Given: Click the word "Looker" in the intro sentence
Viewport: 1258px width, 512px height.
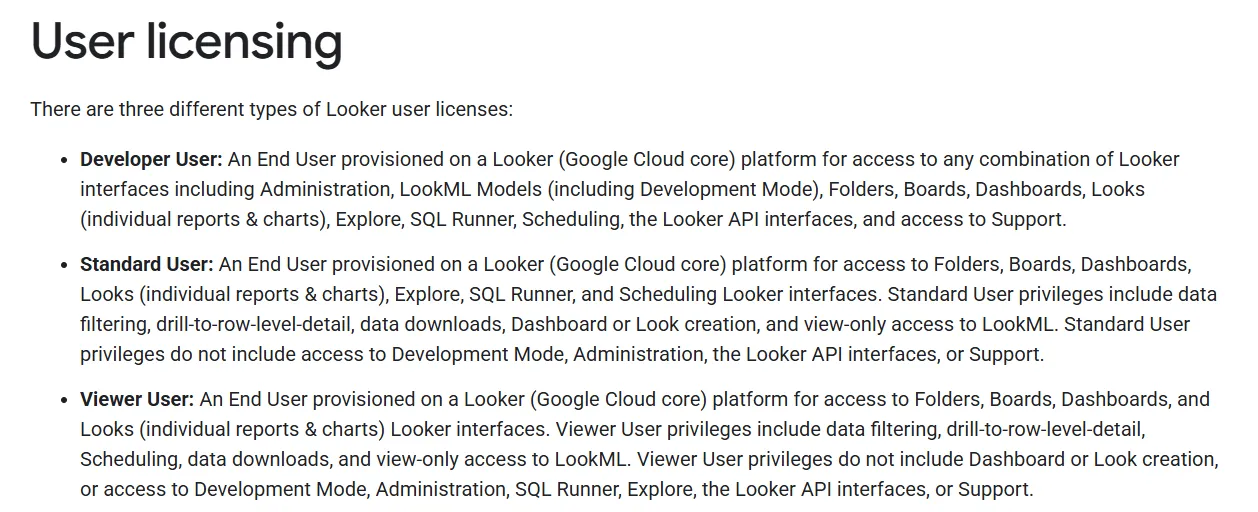Looking at the screenshot, I should tap(354, 108).
